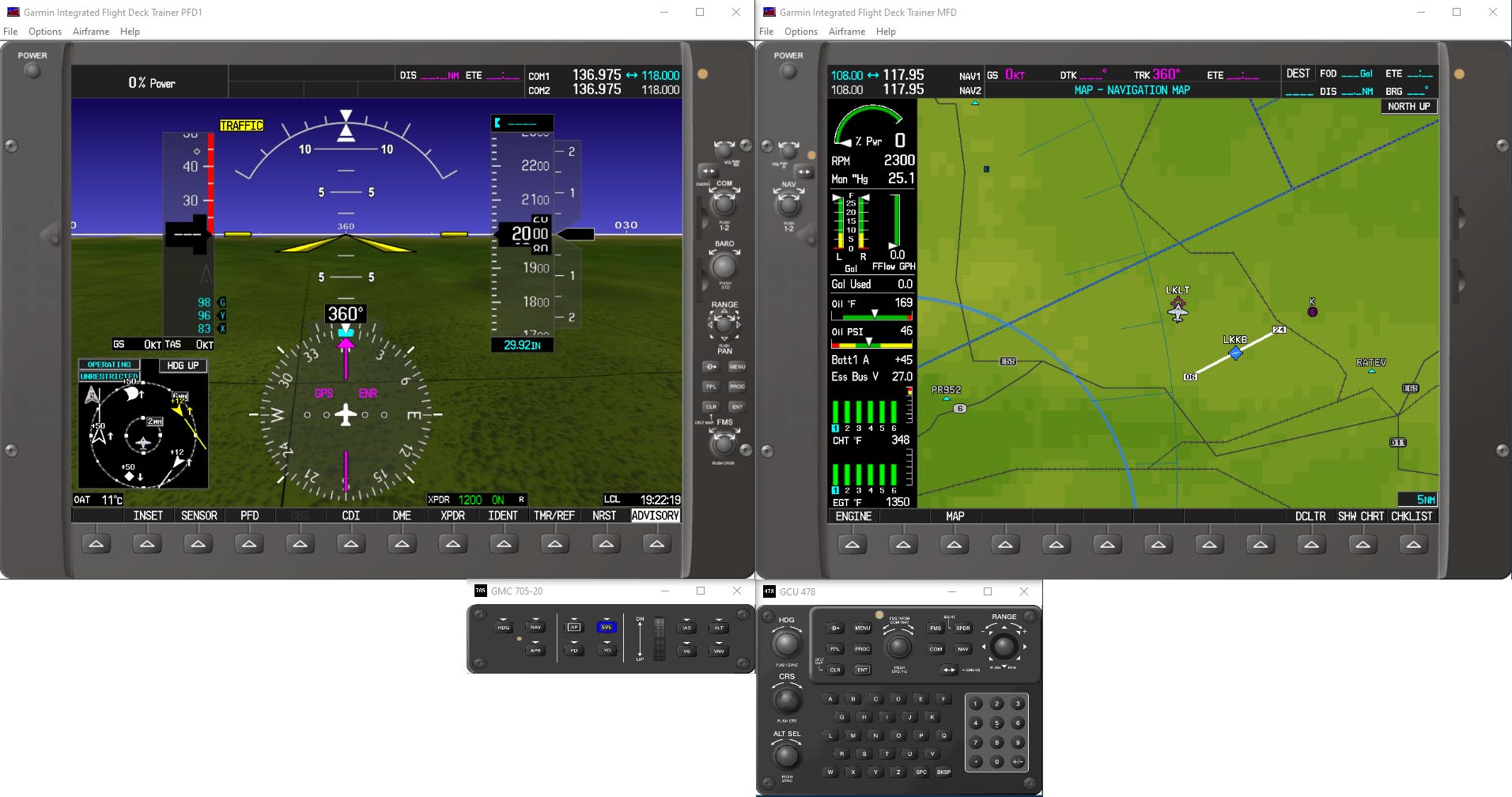Click the PFD1 POWER knob
The image size is (1512, 797).
click(x=32, y=70)
